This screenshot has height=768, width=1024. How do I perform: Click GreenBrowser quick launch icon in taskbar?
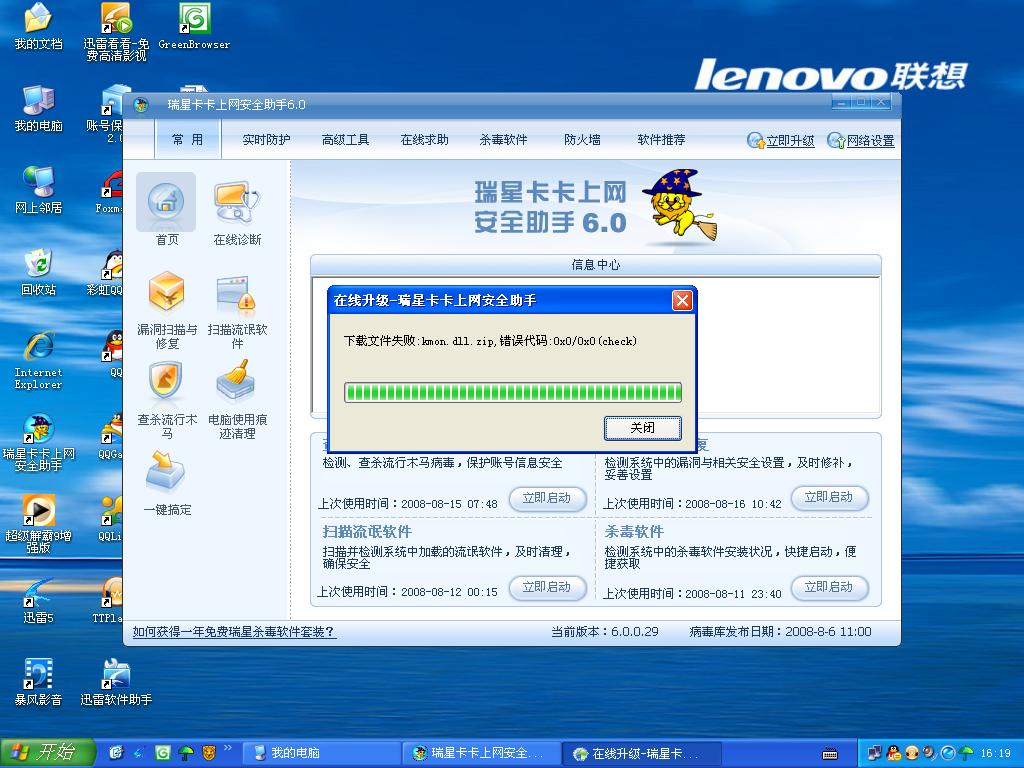(x=162, y=753)
